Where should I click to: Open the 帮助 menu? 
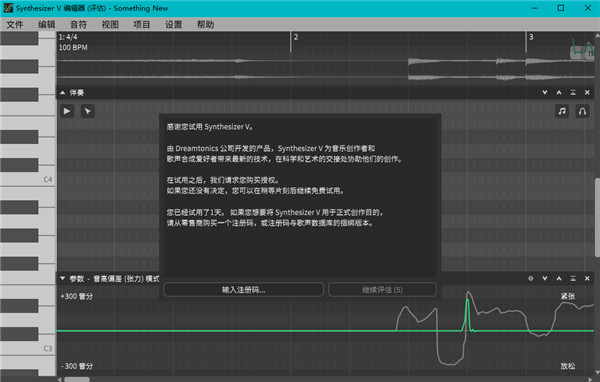tap(205, 24)
